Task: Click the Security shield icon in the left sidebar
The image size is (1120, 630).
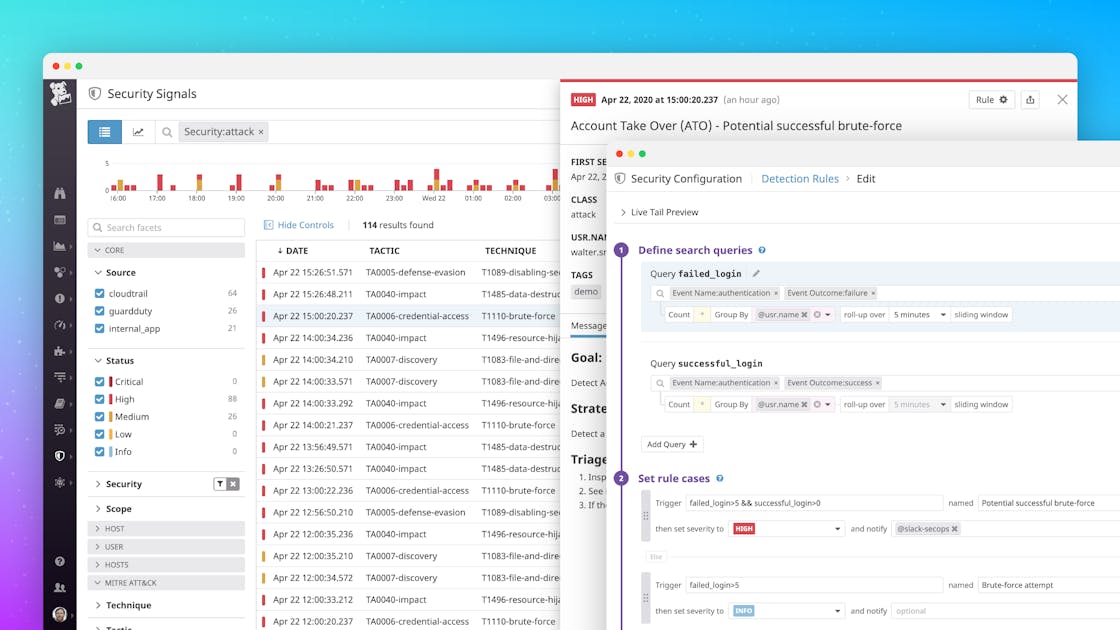Action: point(60,454)
